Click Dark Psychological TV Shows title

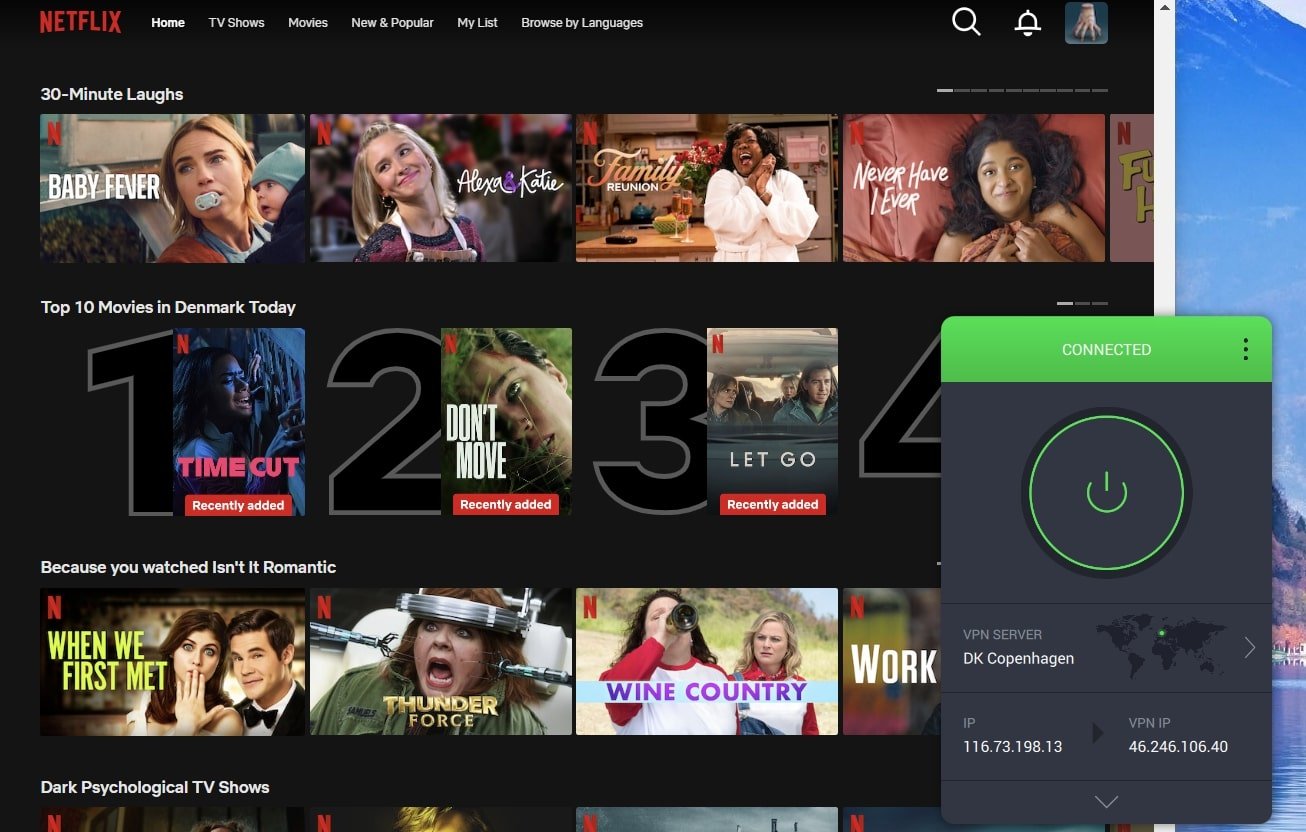155,787
